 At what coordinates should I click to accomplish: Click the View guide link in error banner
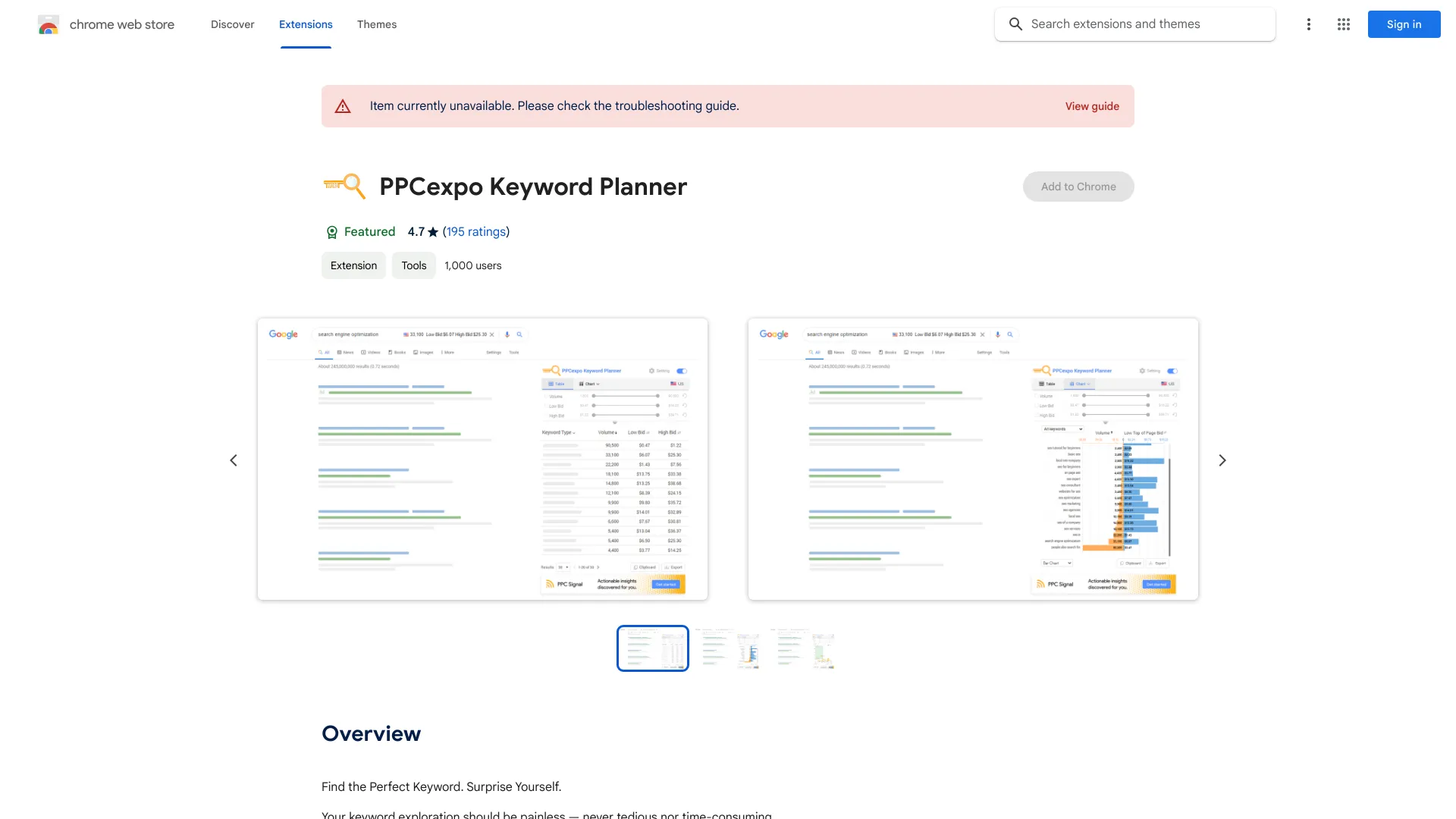pyautogui.click(x=1092, y=106)
